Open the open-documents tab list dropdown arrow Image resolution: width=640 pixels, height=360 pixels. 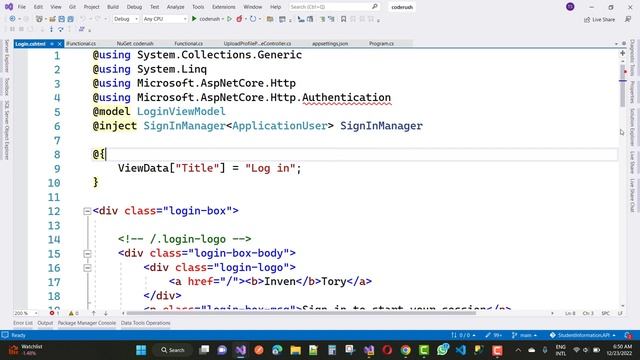coord(616,44)
